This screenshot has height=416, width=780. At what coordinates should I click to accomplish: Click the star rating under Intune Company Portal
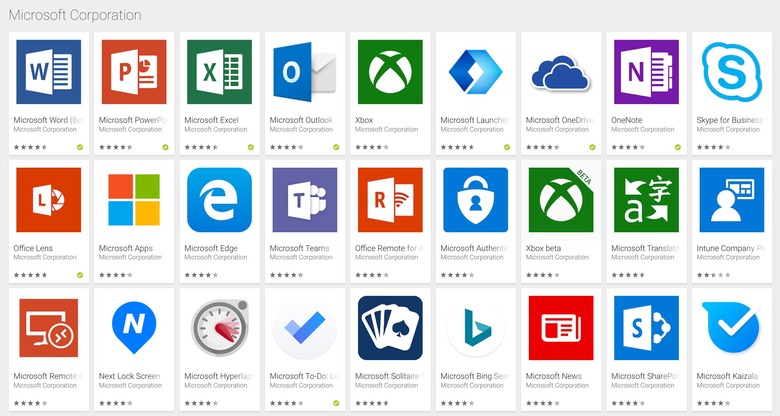pyautogui.click(x=713, y=275)
